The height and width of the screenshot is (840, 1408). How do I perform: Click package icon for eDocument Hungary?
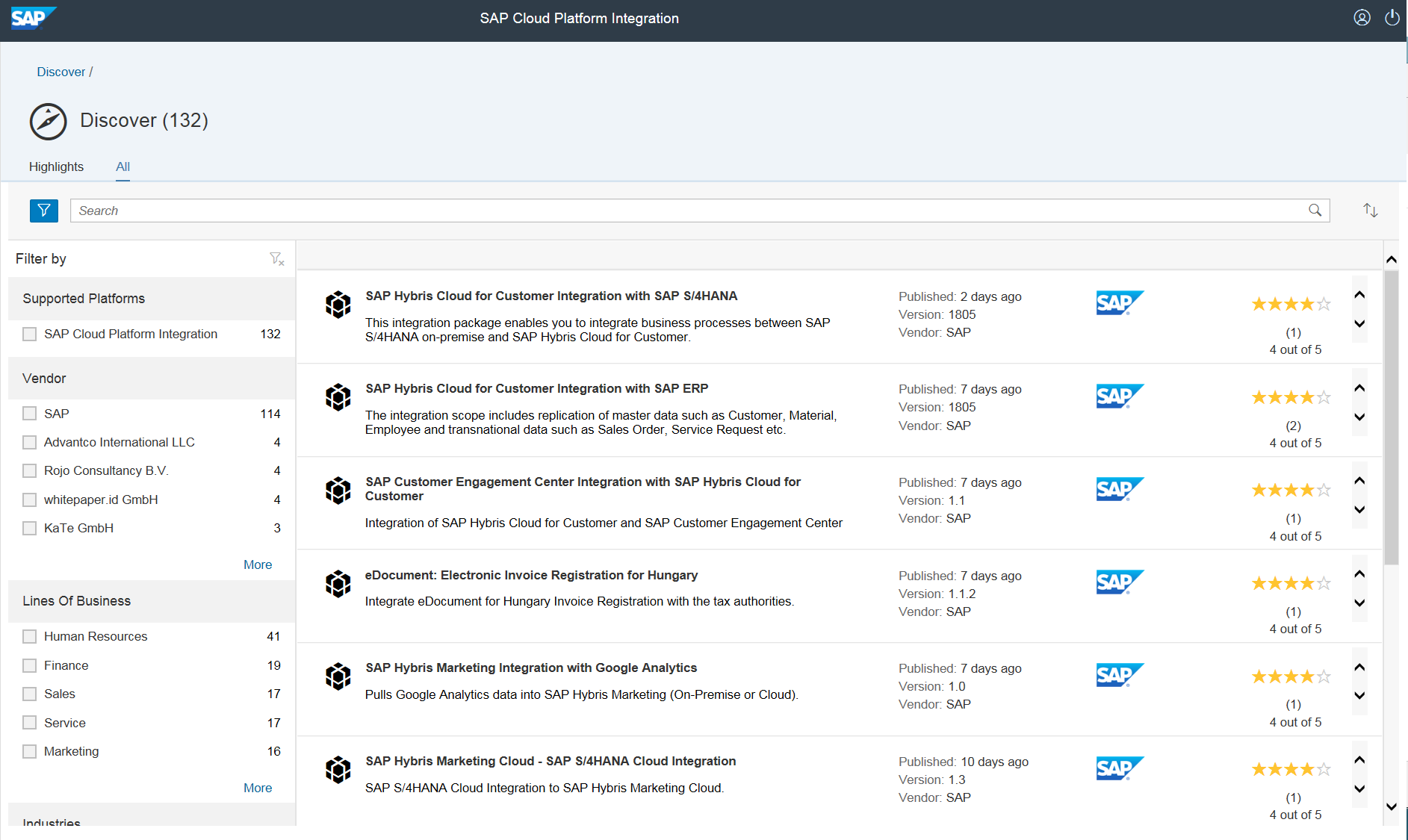click(x=338, y=584)
